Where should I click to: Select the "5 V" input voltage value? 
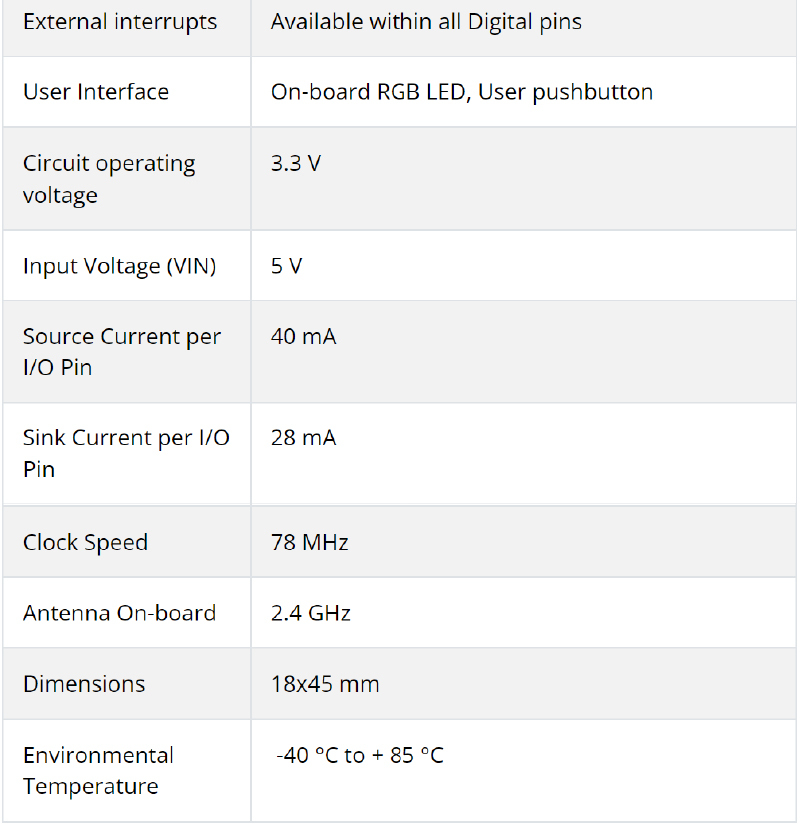286,266
